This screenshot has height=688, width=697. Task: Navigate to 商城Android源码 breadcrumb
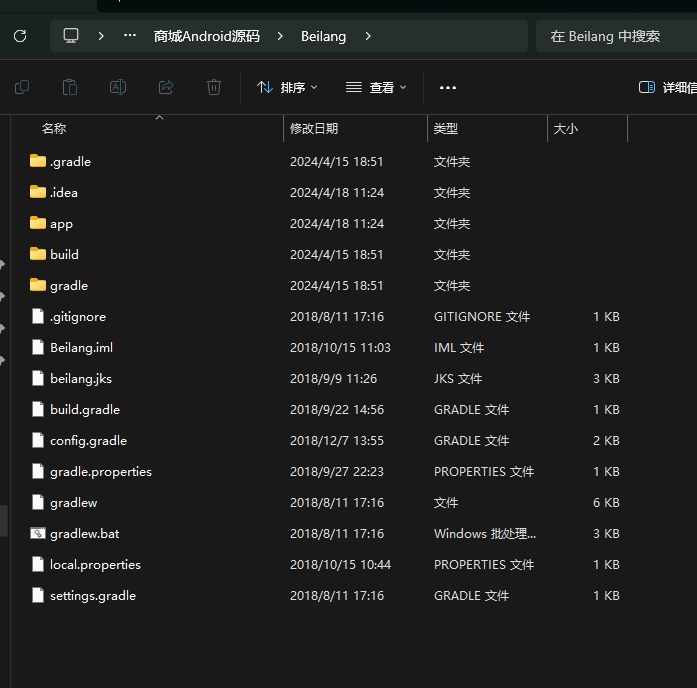click(207, 36)
